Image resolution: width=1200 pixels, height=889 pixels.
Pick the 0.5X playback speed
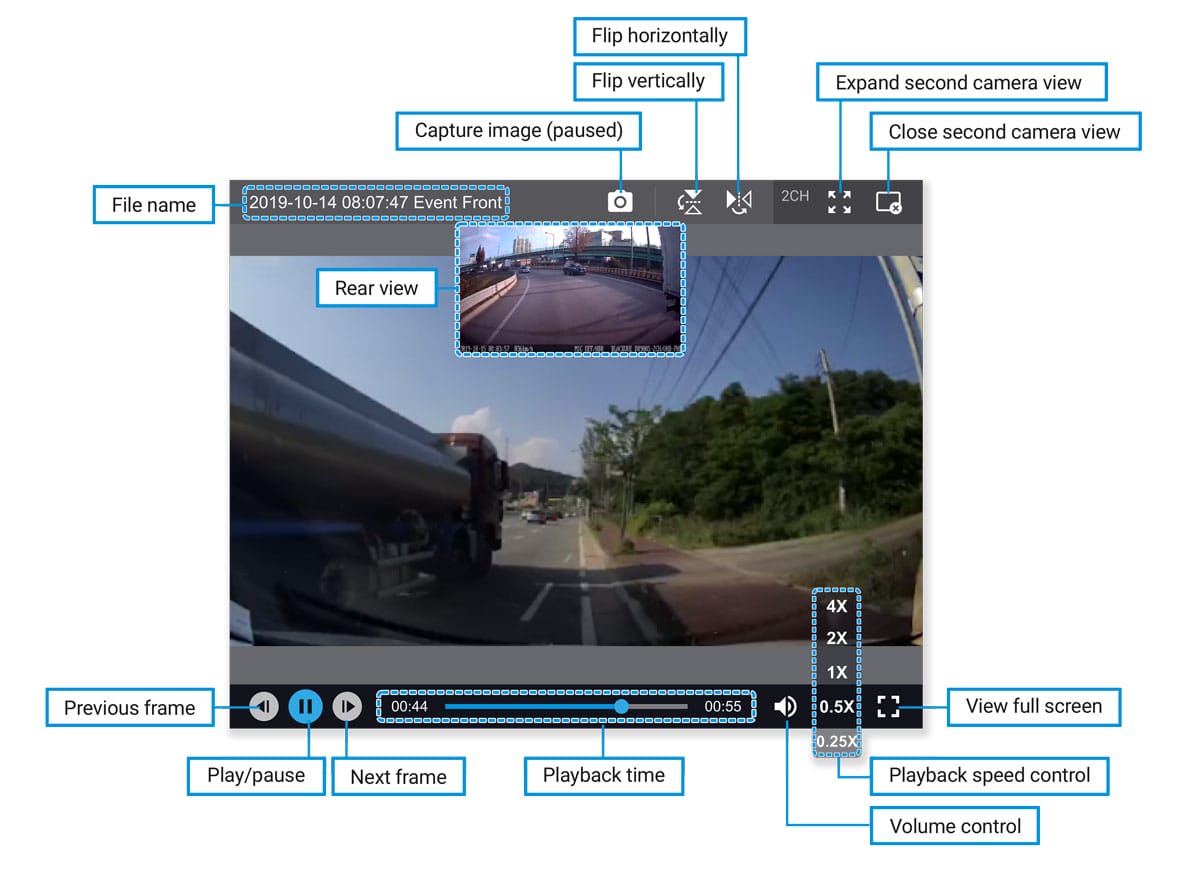click(x=837, y=707)
